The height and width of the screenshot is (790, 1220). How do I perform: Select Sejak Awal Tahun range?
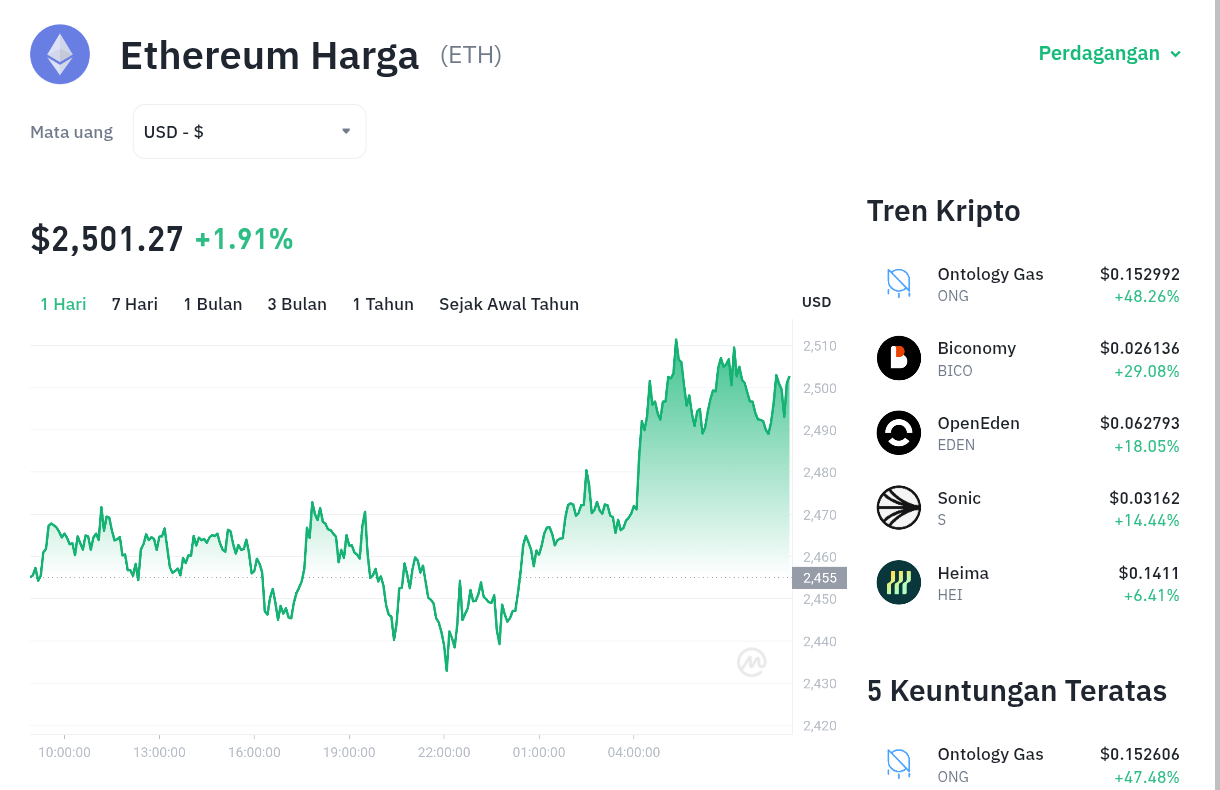(x=509, y=304)
